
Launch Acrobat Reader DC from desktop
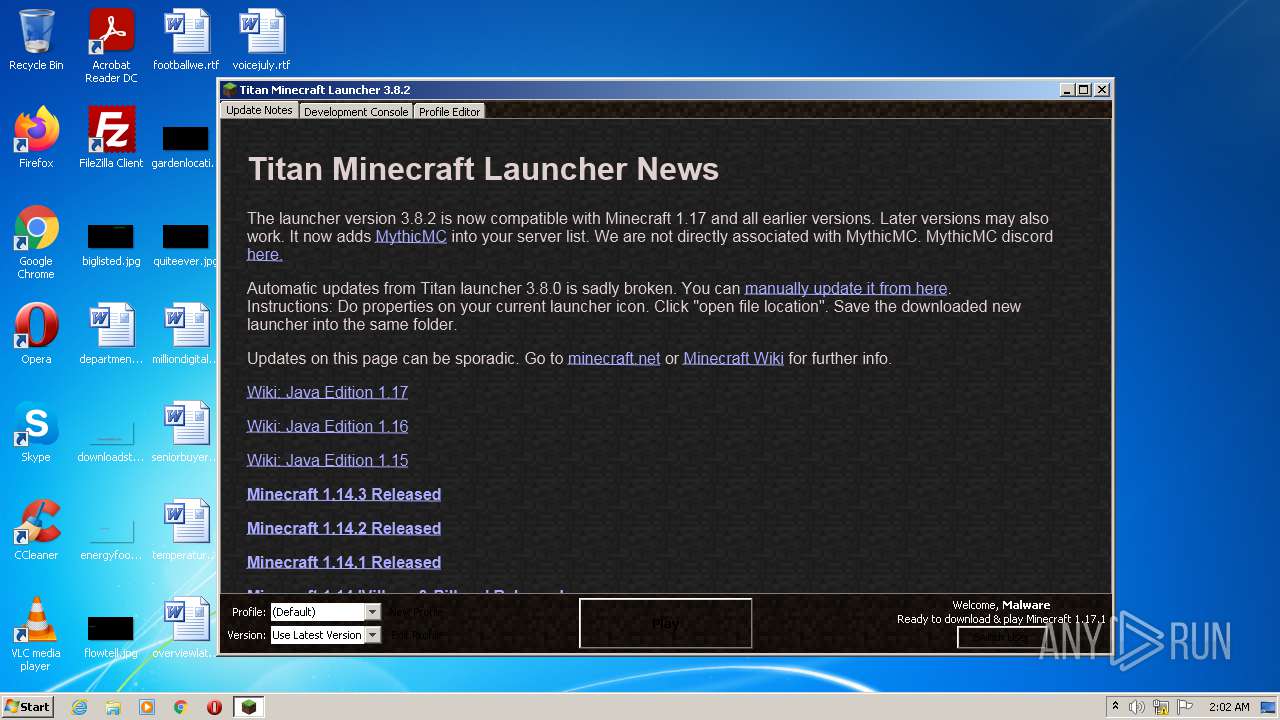111,46
